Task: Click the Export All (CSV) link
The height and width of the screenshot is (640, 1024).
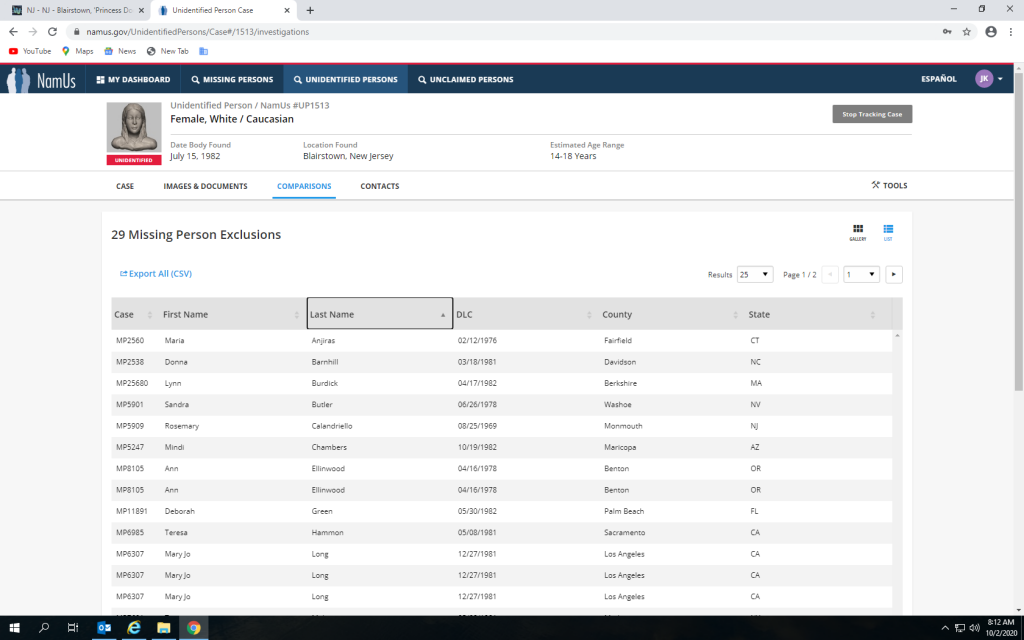Action: pos(156,274)
